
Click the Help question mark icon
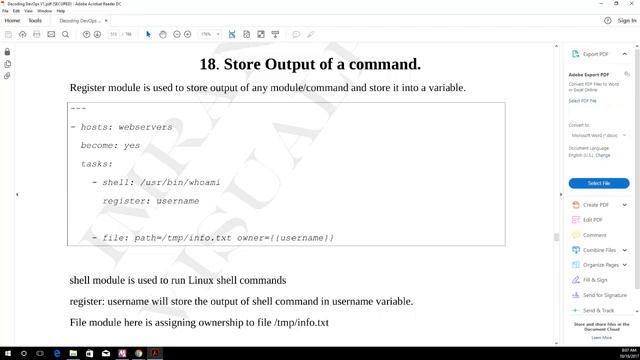coord(608,20)
